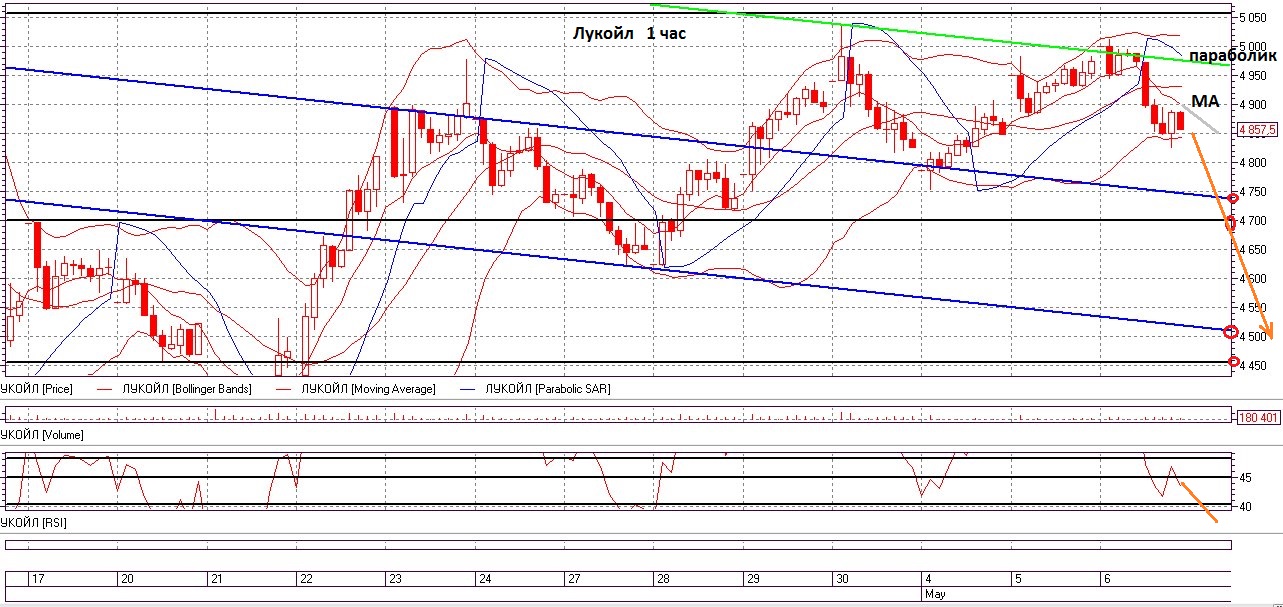The height and width of the screenshot is (607, 1283).
Task: Click date 28 on the time axis
Action: pos(663,579)
